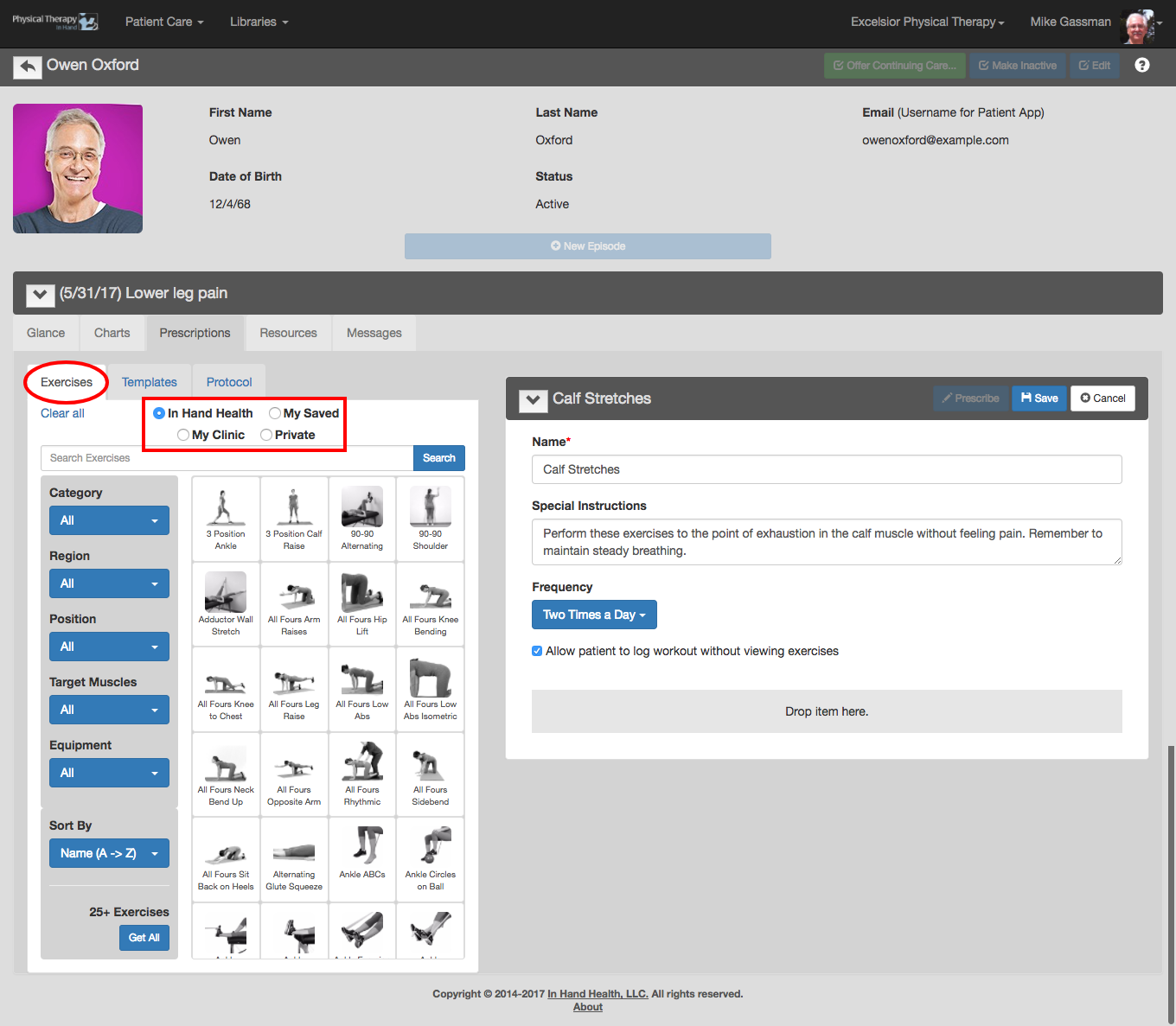This screenshot has height=1026, width=1176.
Task: Select the All Fours Low Abs Isometric exercise
Action: click(x=431, y=689)
